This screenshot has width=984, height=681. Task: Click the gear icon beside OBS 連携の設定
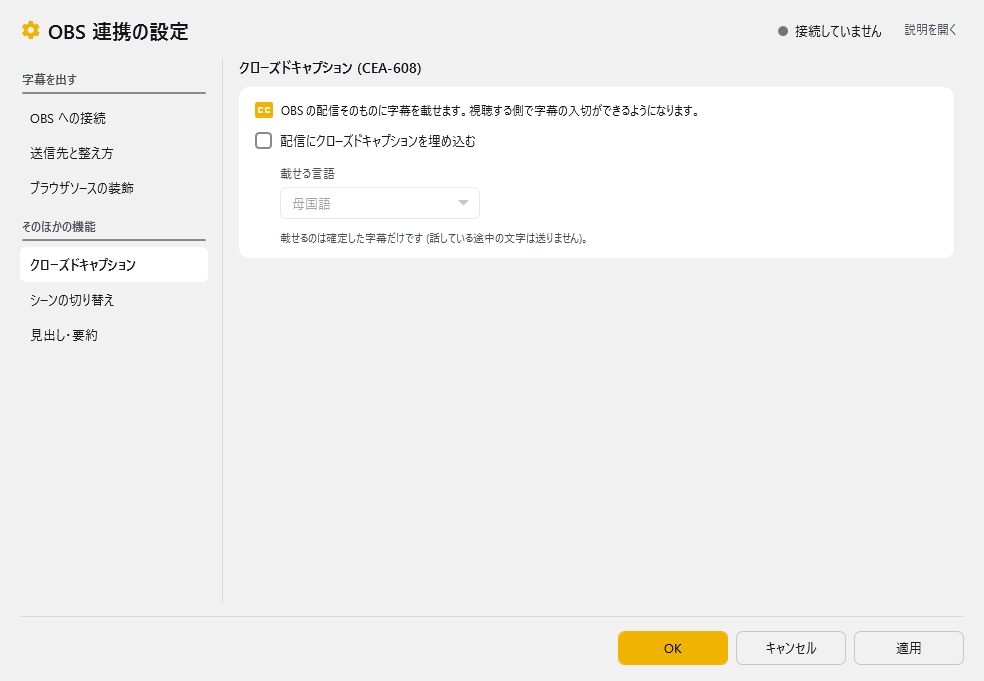[30, 30]
